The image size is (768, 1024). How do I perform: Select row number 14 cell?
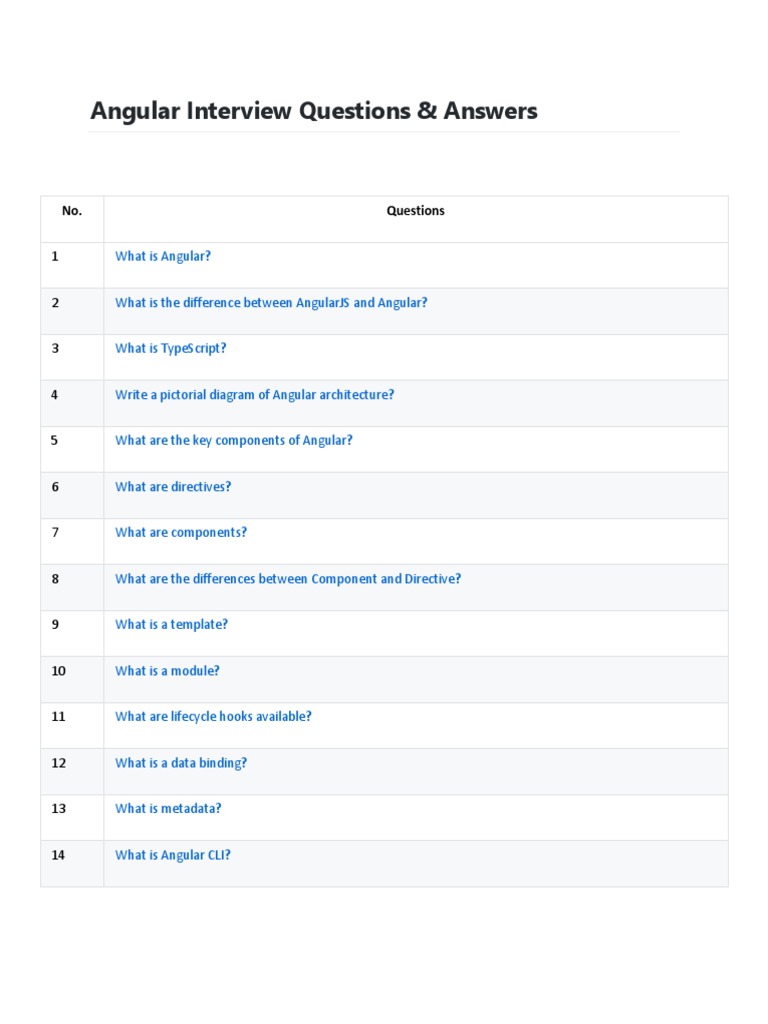[x=59, y=855]
